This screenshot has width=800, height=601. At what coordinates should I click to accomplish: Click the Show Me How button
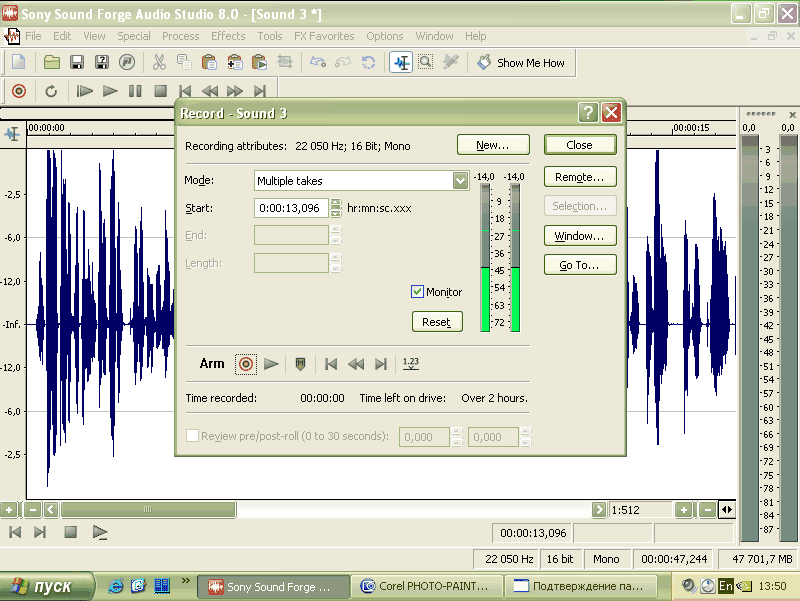point(521,63)
